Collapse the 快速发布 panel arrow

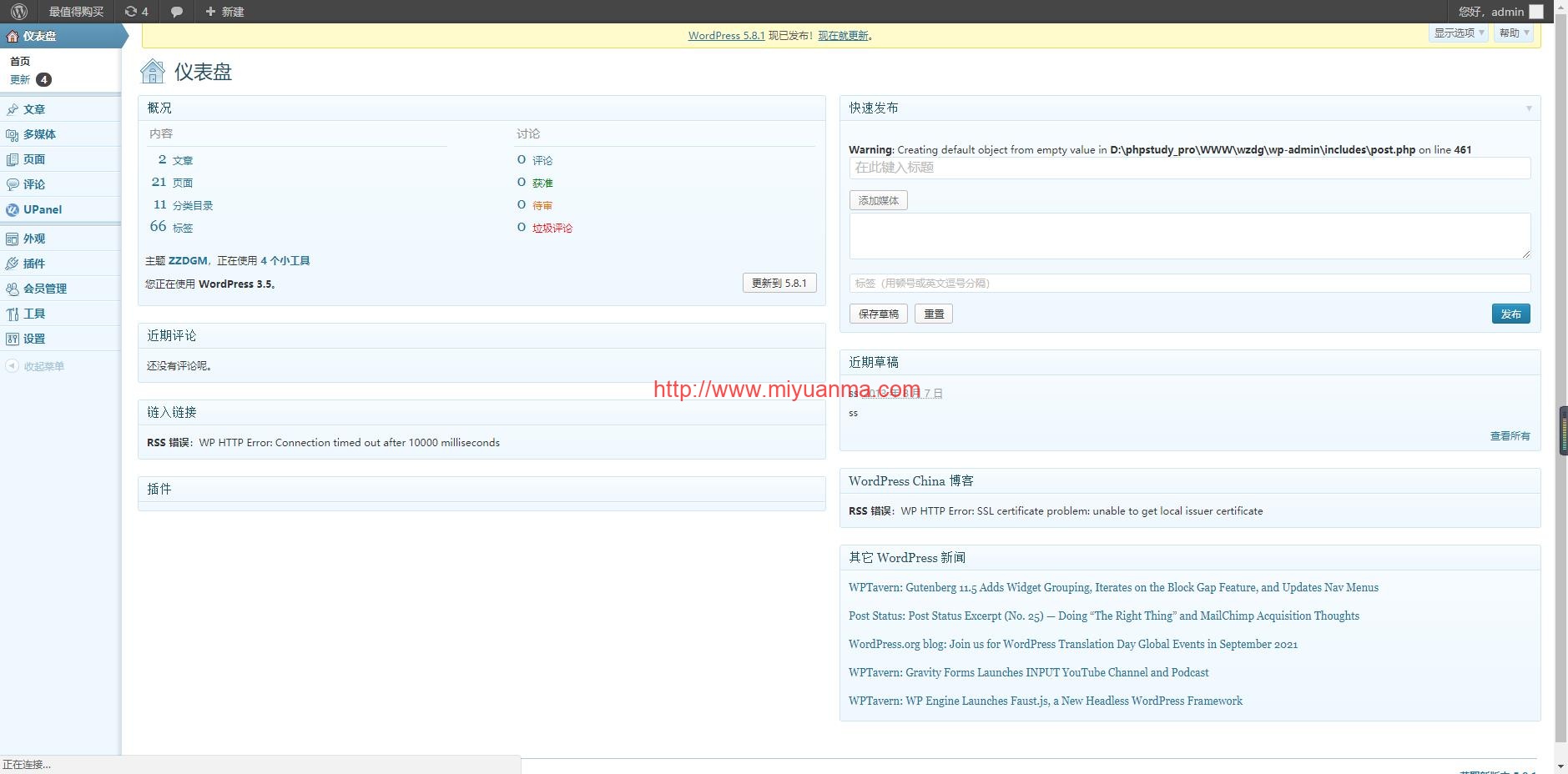point(1529,108)
